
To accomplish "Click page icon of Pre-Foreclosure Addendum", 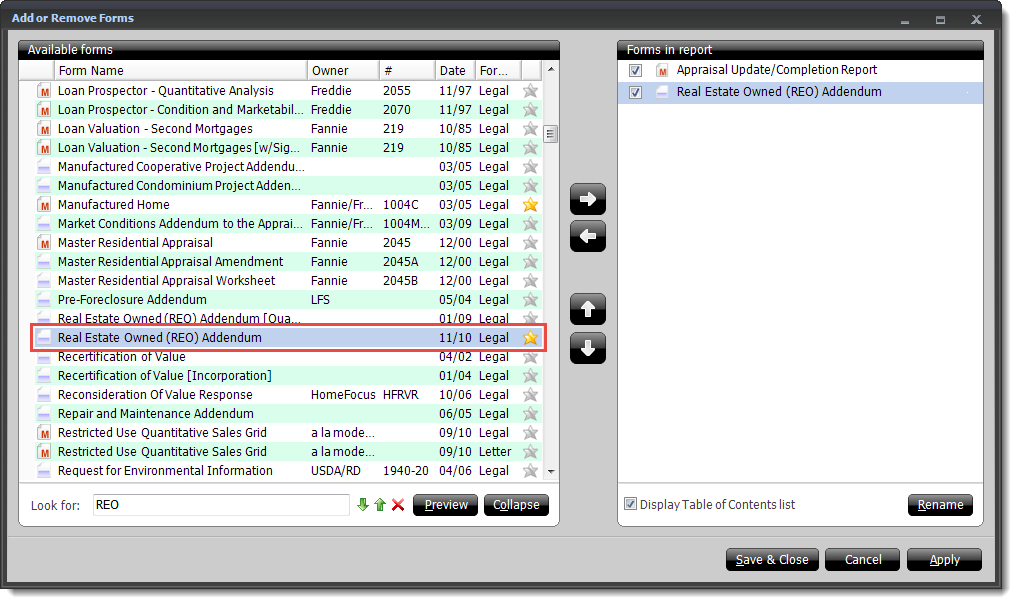I will pos(44,300).
